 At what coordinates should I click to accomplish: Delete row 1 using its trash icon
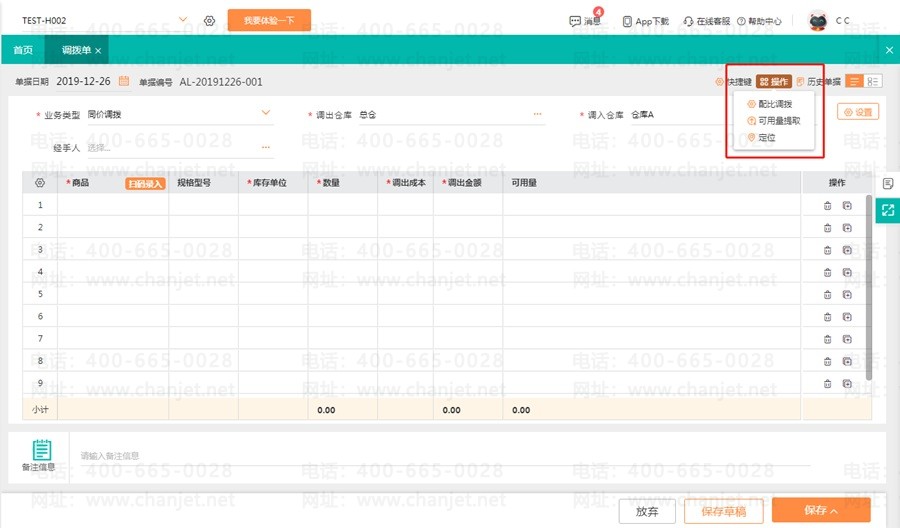coord(827,206)
